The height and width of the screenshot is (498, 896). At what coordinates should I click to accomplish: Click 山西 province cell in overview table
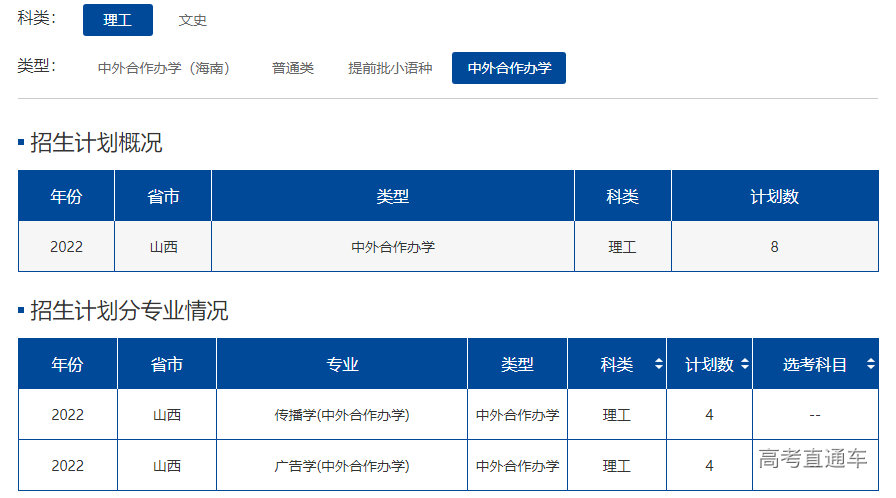163,247
